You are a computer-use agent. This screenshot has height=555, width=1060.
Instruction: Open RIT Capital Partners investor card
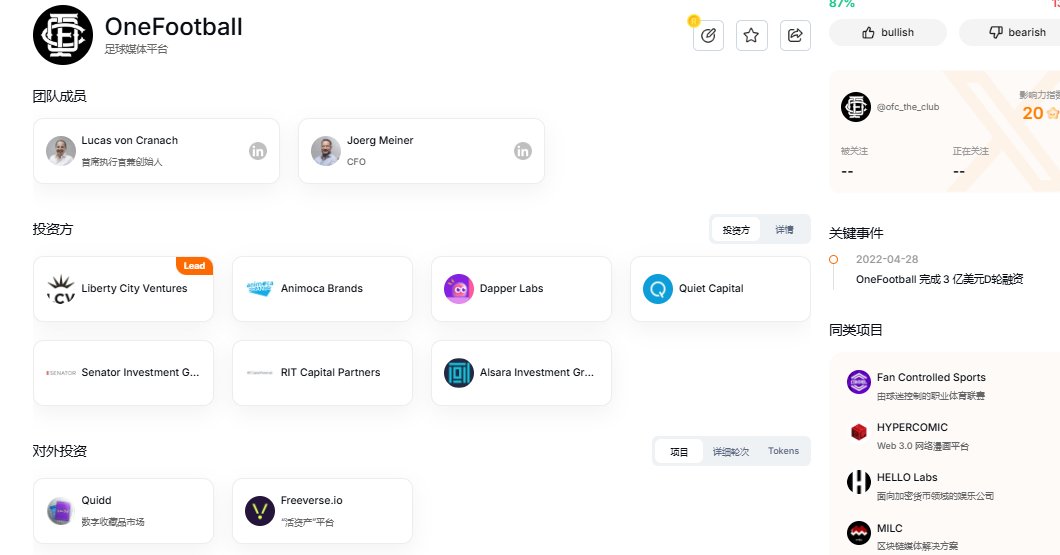point(322,372)
